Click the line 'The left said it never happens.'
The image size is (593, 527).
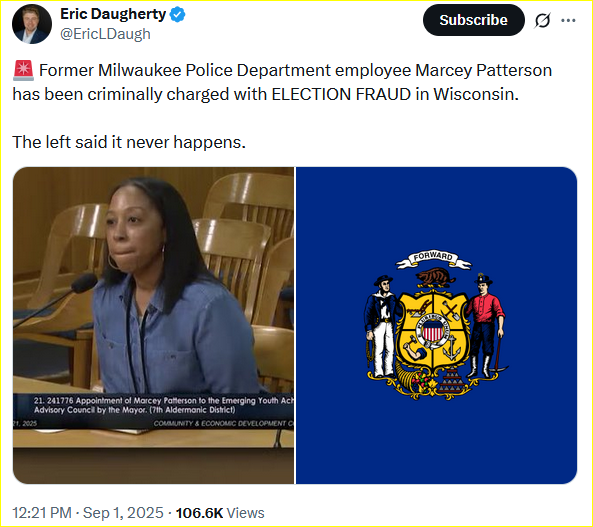tap(129, 142)
